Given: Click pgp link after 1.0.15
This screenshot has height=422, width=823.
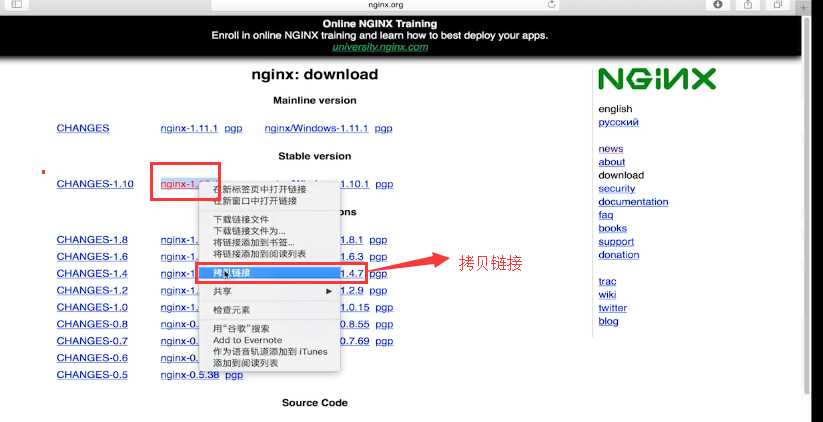Looking at the screenshot, I should [x=384, y=307].
